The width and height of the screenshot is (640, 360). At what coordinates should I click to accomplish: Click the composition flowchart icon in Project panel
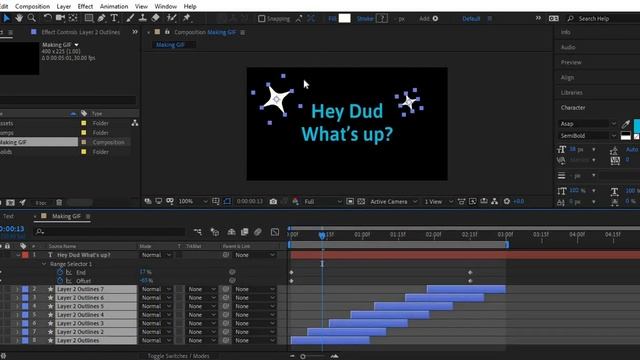pyautogui.click(x=135, y=123)
